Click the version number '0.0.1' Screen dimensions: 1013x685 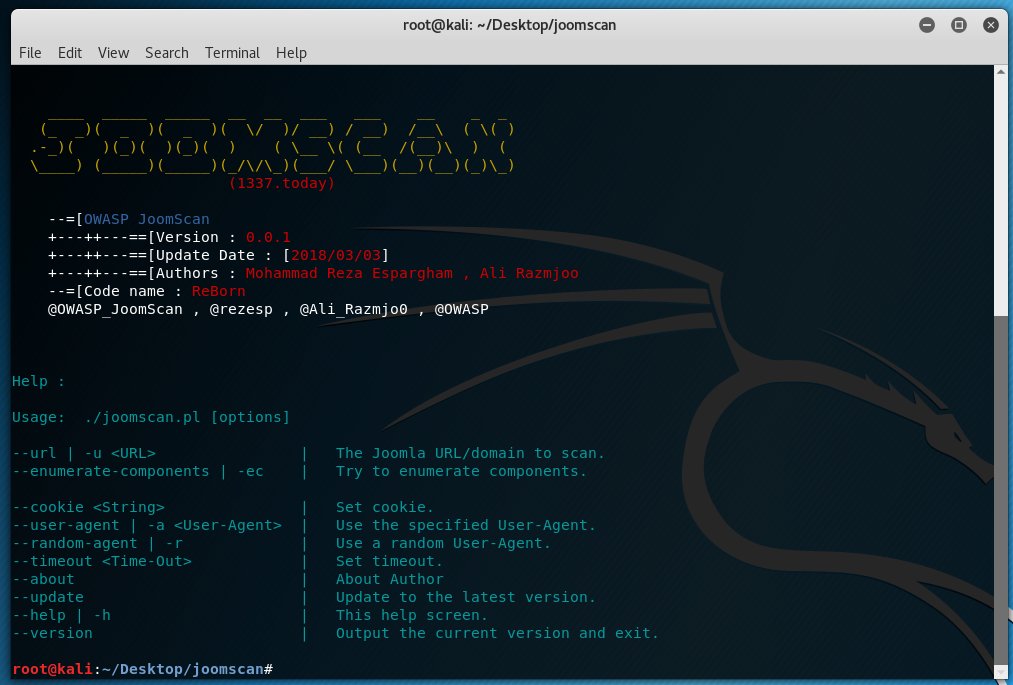point(268,237)
